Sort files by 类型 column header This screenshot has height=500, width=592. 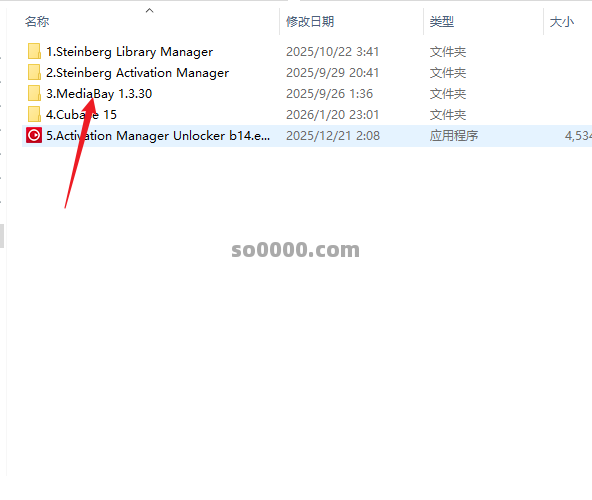[442, 22]
